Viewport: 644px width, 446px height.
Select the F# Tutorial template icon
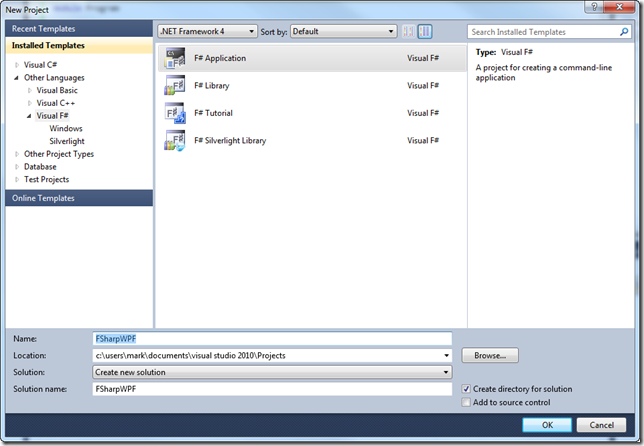tap(175, 113)
